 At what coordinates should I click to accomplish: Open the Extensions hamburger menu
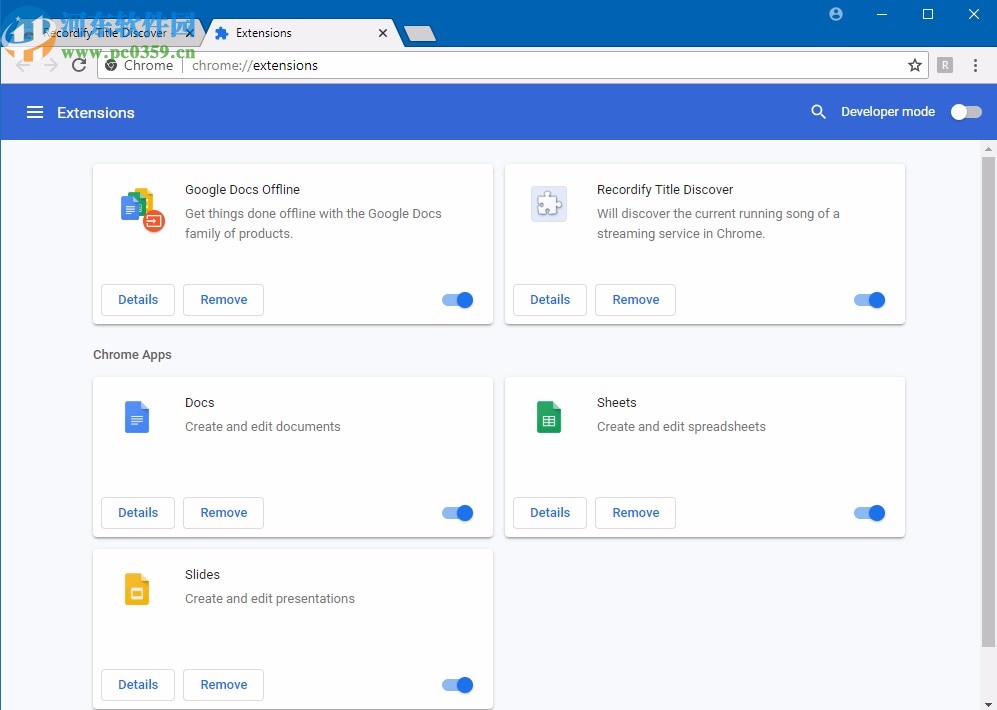pos(35,112)
